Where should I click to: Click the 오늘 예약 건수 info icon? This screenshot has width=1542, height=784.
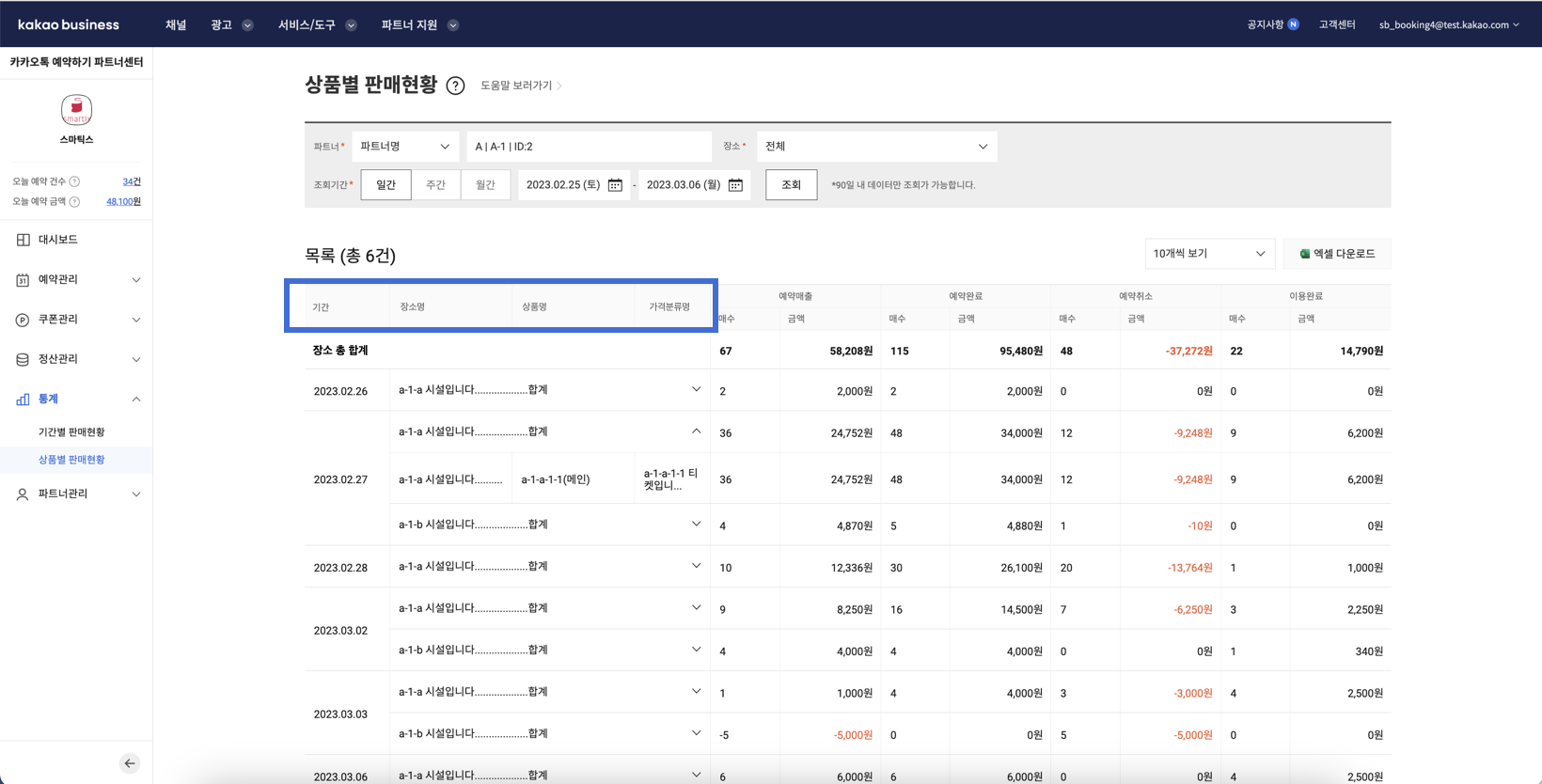click(x=74, y=181)
